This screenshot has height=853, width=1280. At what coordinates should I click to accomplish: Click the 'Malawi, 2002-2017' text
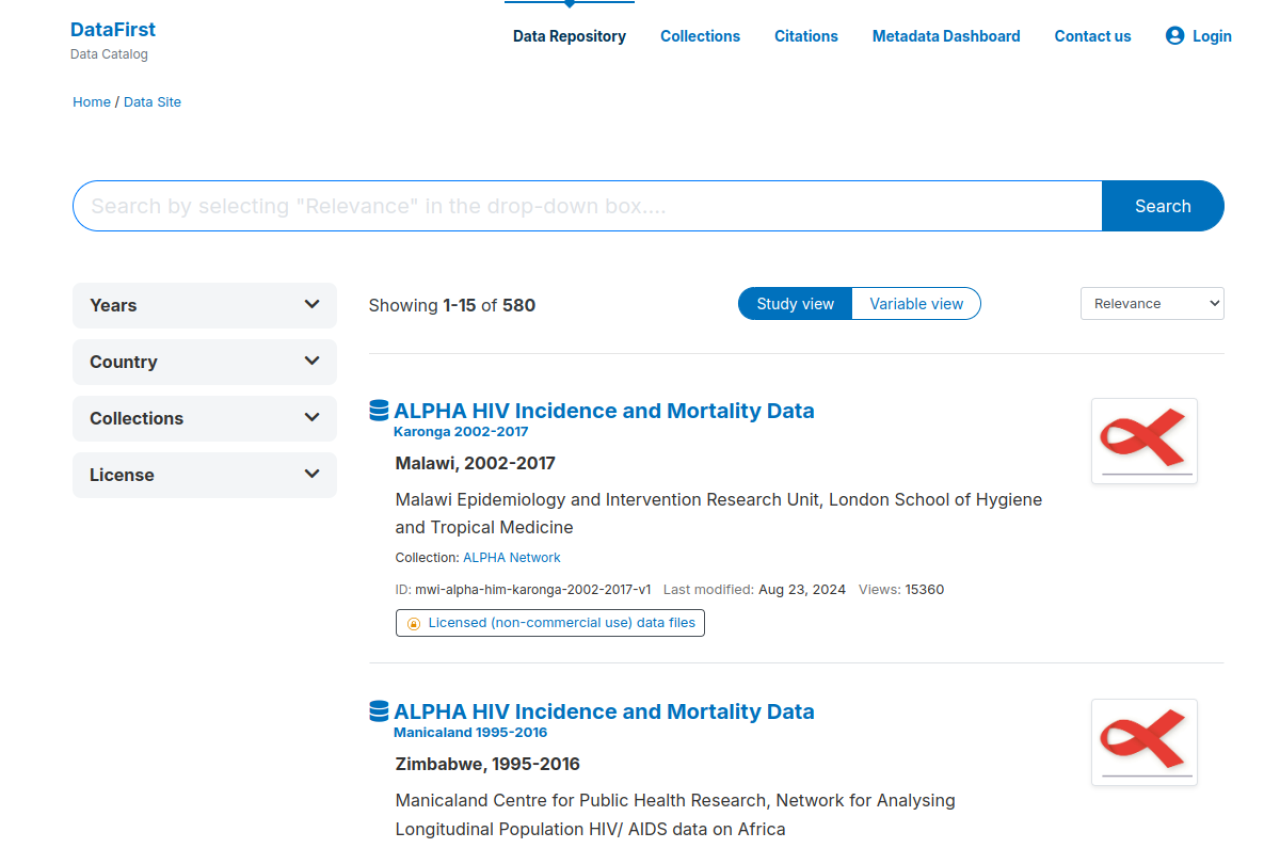475,463
